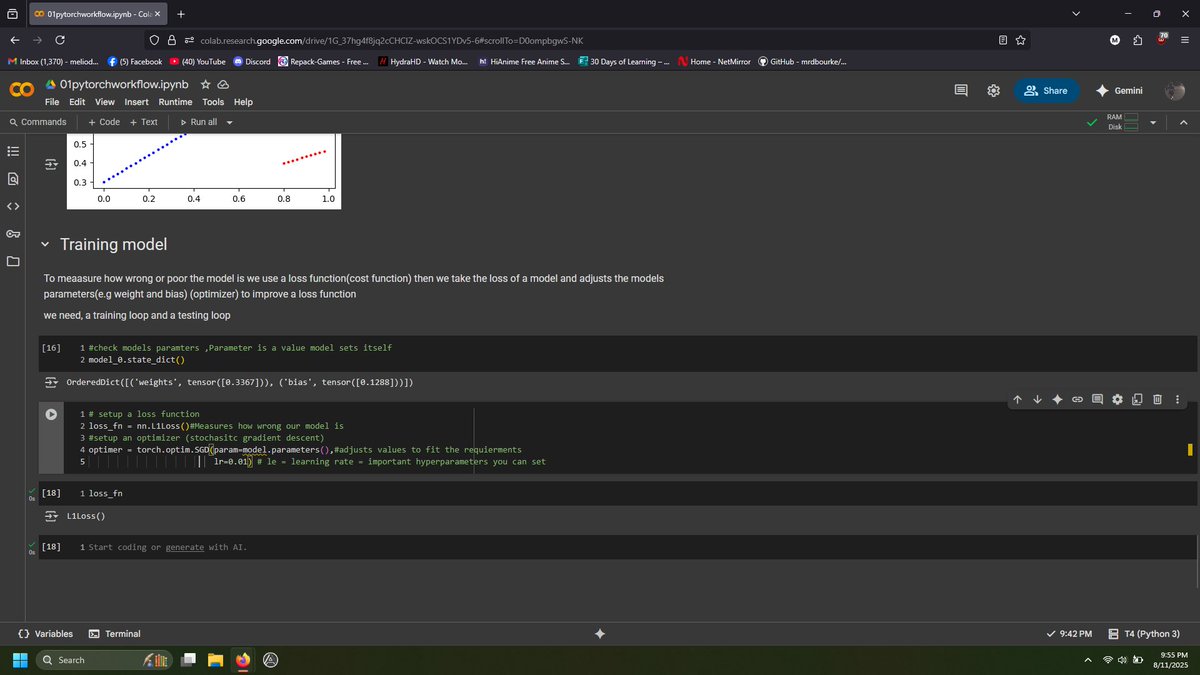Click the saved-to-Drive cloud icon
This screenshot has width=1200, height=675.
[224, 85]
